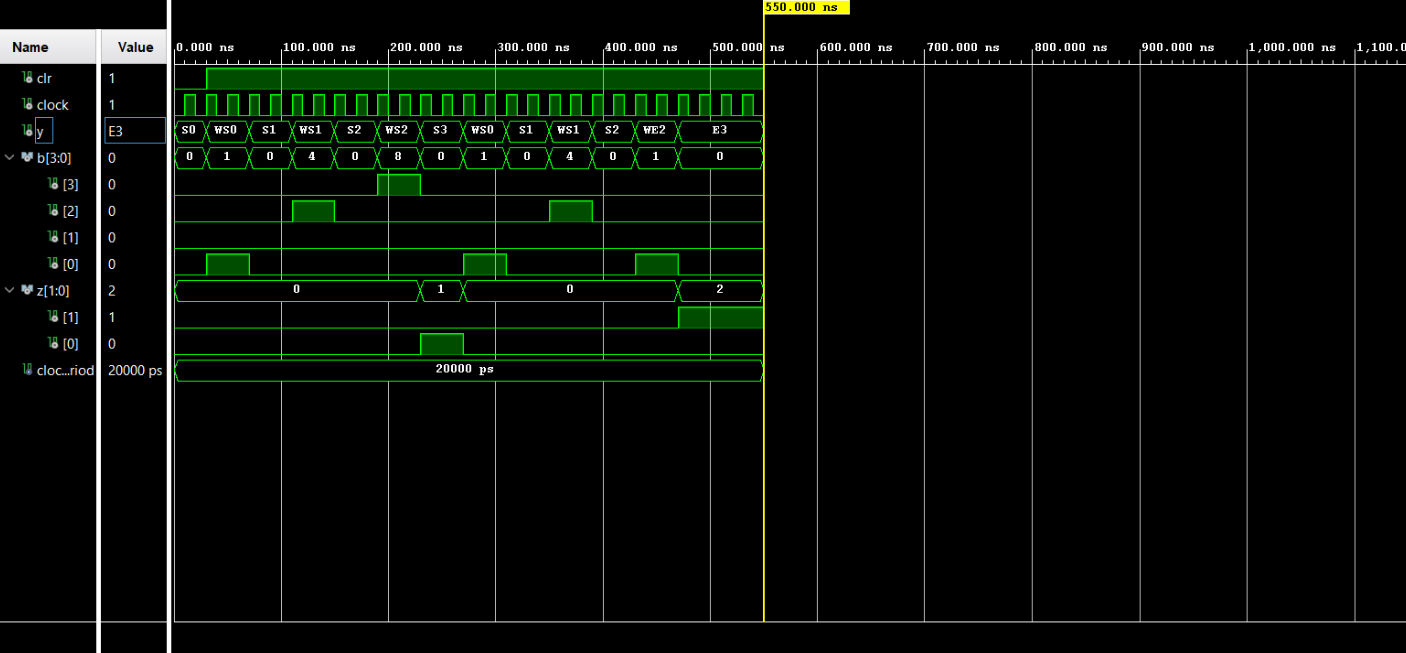The image size is (1406, 653).
Task: Click the icon for bit [2] of b
Action: tap(54, 211)
